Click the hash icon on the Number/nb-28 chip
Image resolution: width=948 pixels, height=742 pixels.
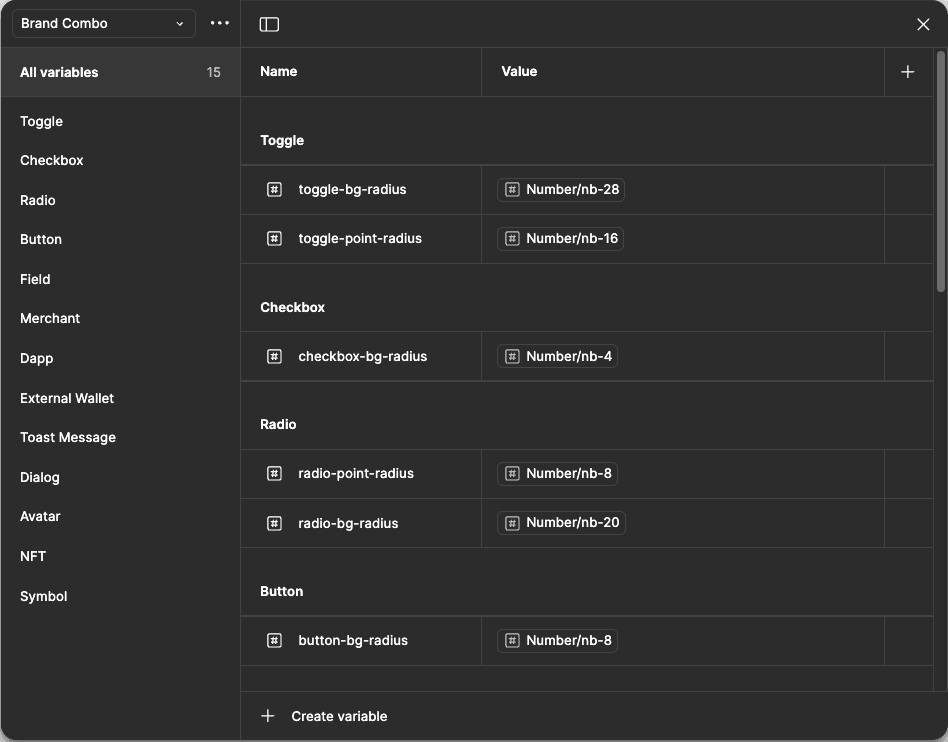(511, 189)
